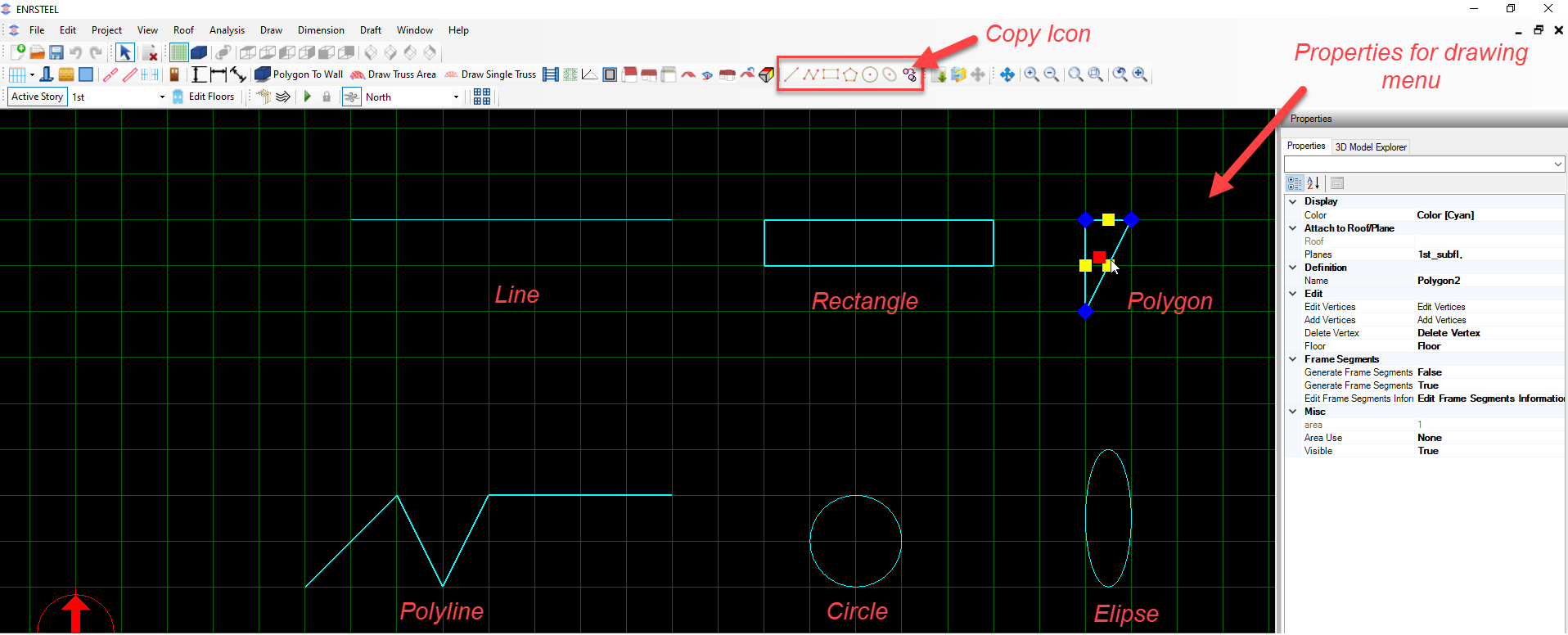Select the Draw Polyline tool

coord(811,74)
